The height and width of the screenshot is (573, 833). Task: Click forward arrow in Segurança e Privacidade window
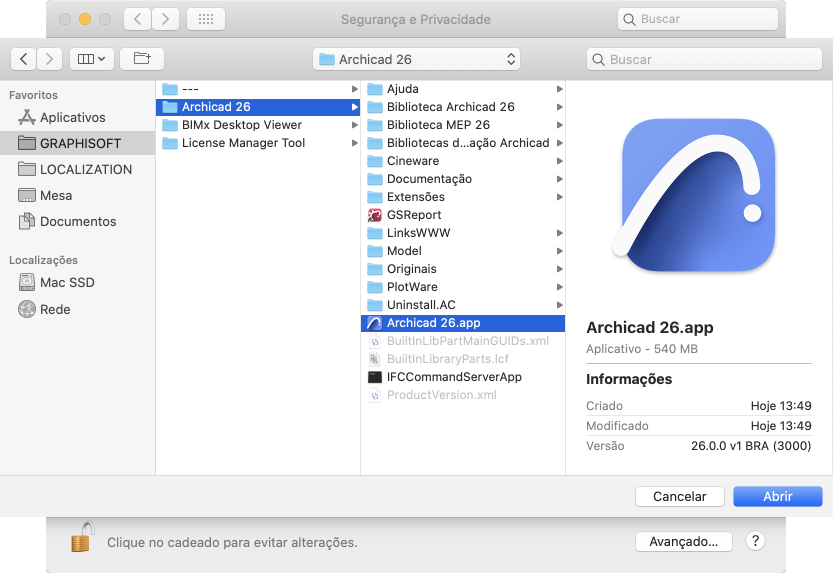(165, 19)
